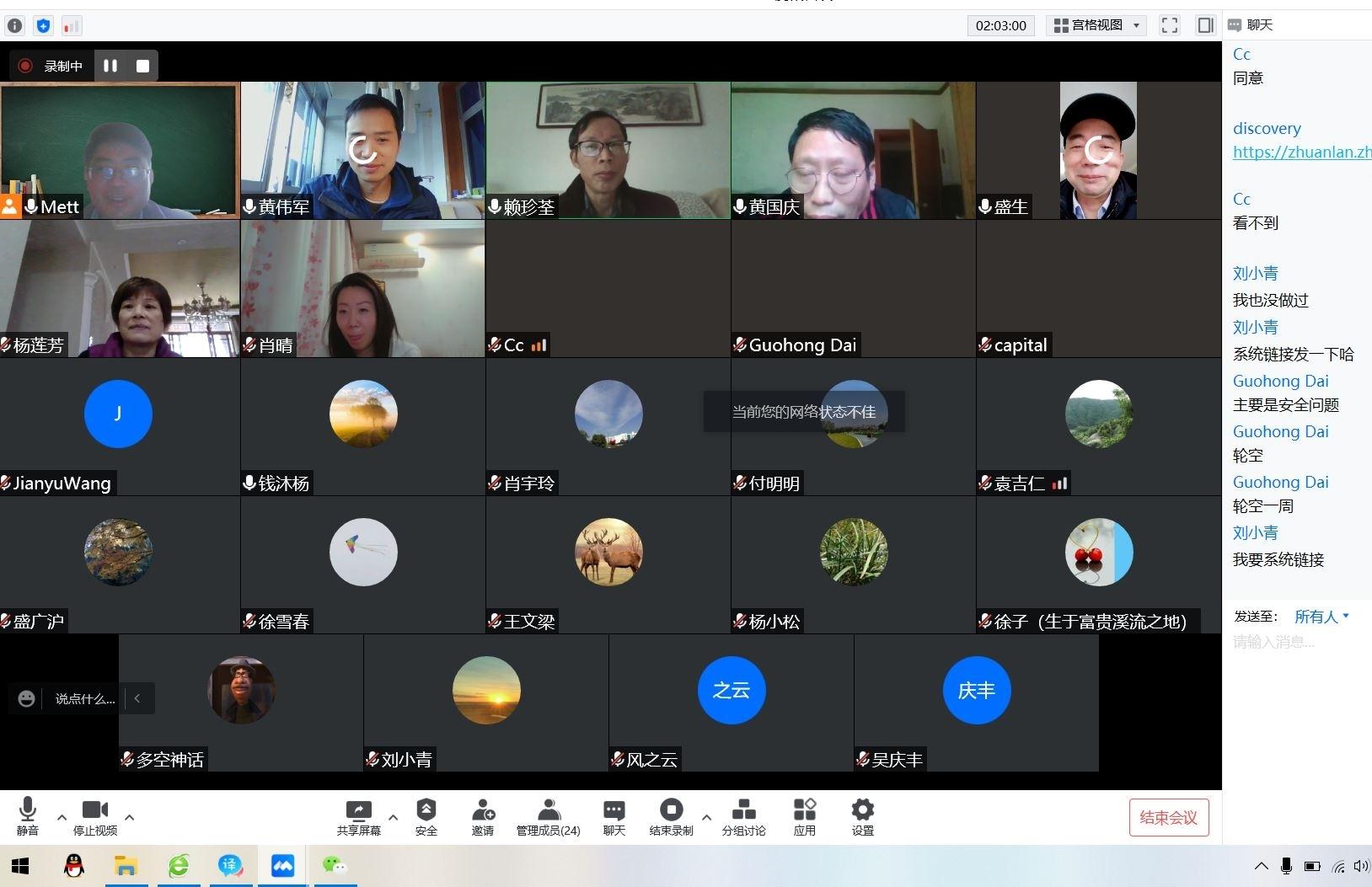
Task: Open the zhuanlan link in chat
Action: (x=1301, y=152)
